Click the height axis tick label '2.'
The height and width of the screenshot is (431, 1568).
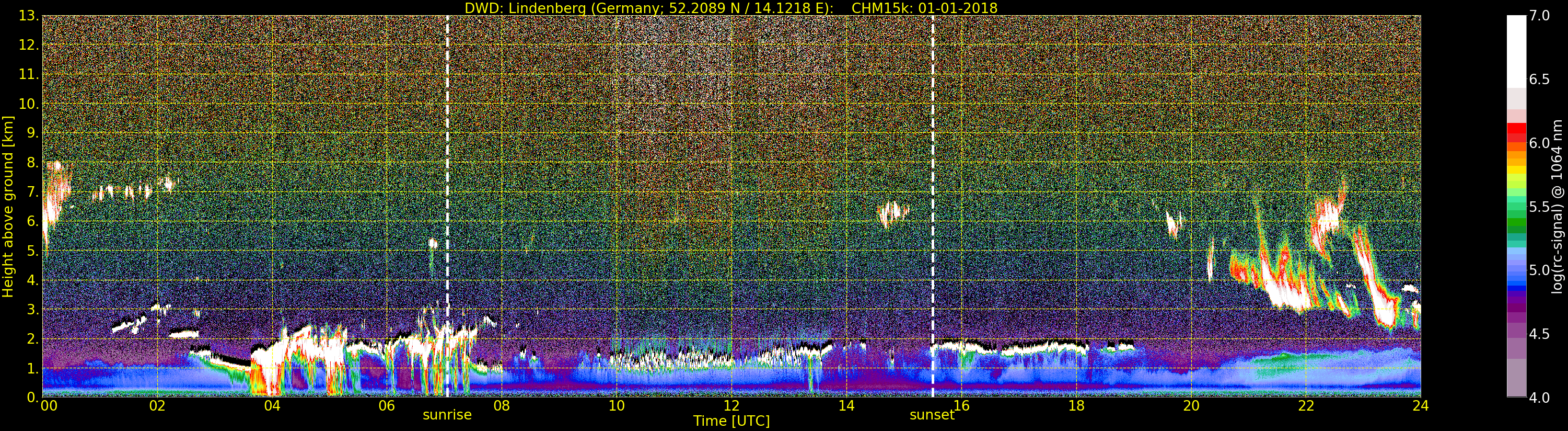point(32,338)
